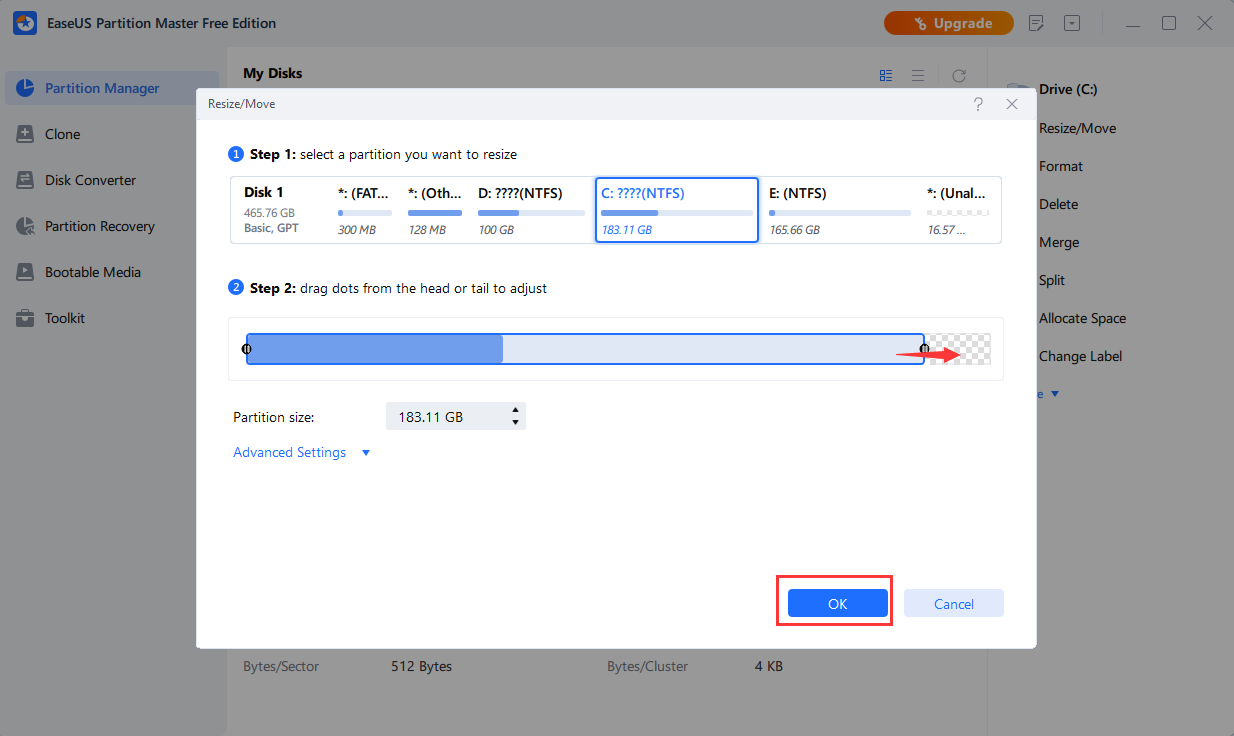
Task: Choose Resize/Move in the right panel
Action: click(1077, 128)
